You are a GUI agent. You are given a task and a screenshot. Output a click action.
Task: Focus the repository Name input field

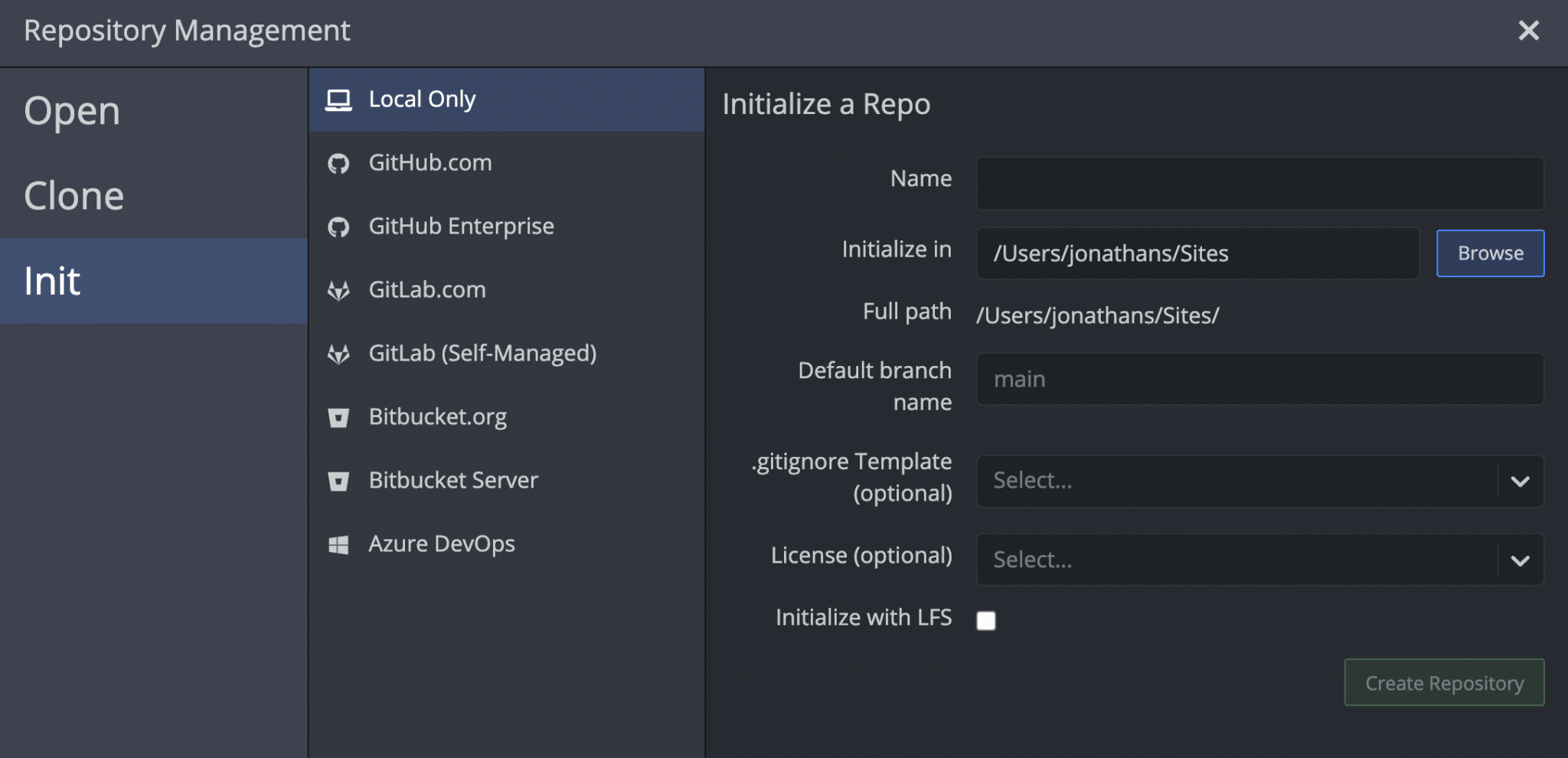tap(1259, 184)
